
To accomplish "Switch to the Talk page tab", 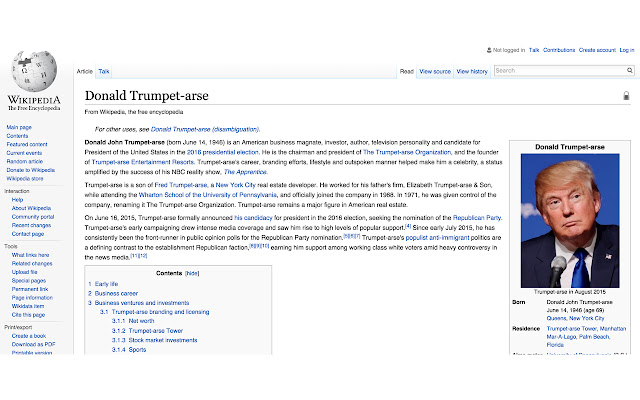I will [x=104, y=71].
